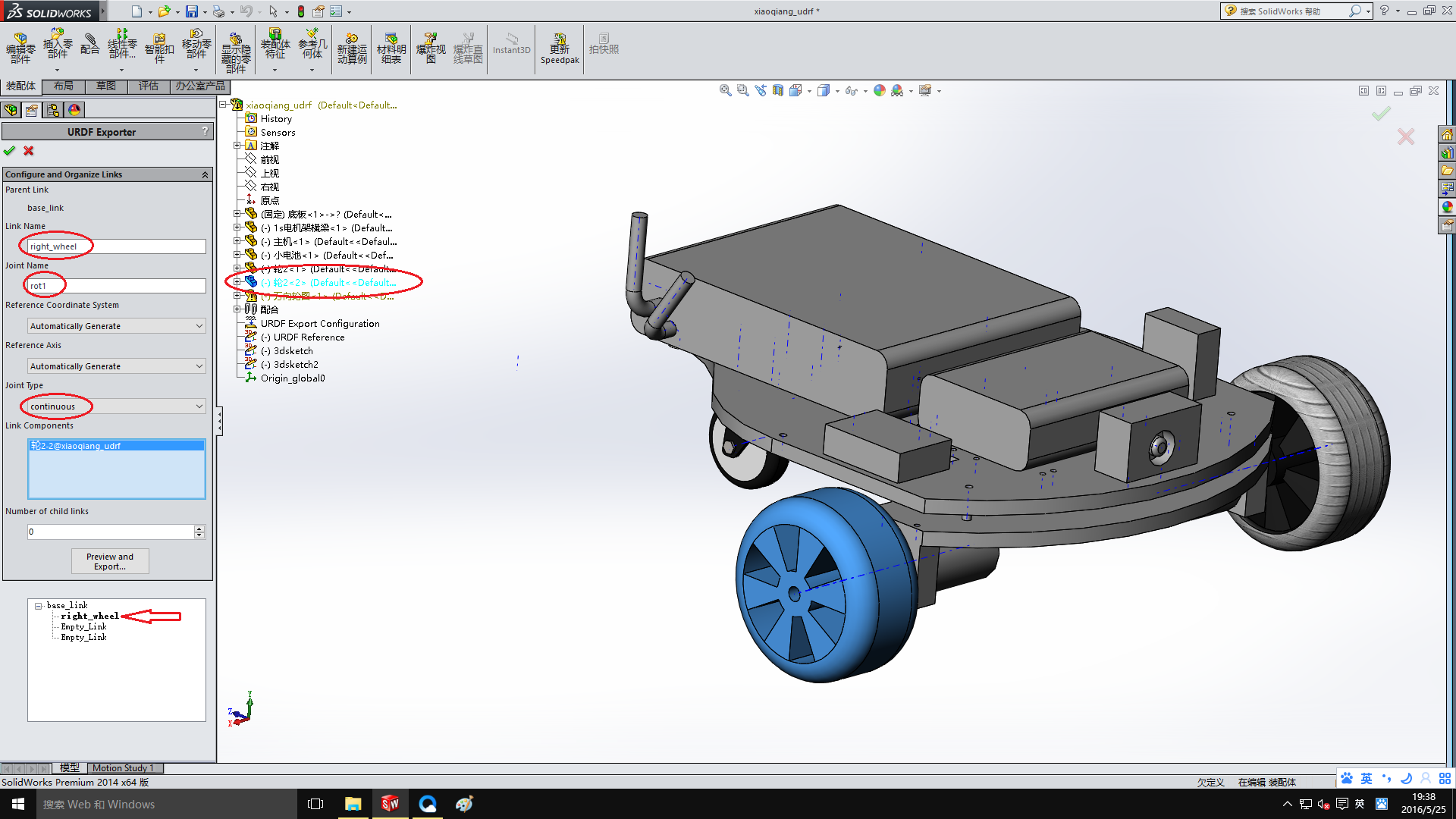Click Preview and Export button
Viewport: 1456px width, 819px height.
pyautogui.click(x=109, y=561)
